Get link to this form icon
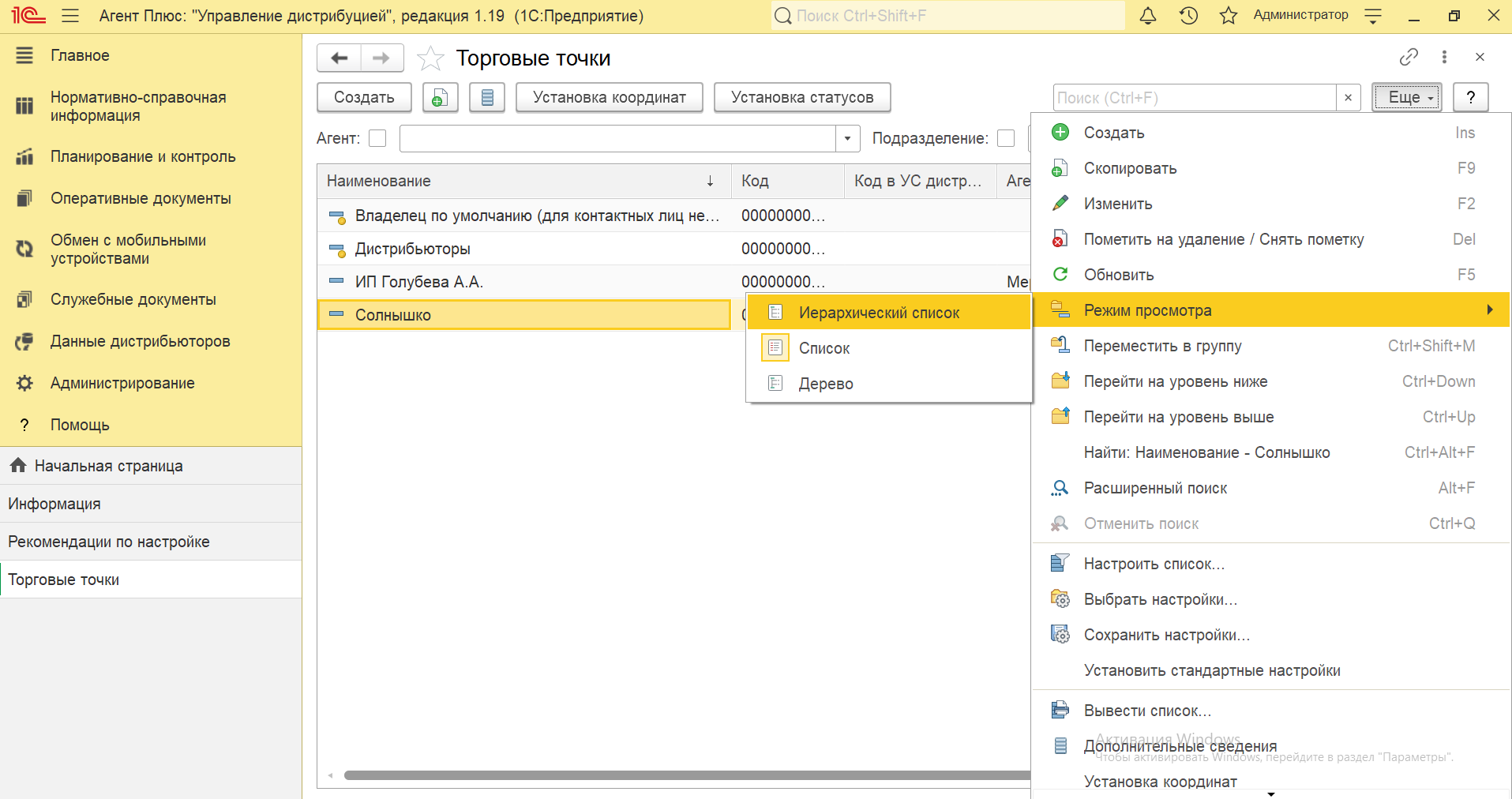The width and height of the screenshot is (1512, 799). 1409,57
